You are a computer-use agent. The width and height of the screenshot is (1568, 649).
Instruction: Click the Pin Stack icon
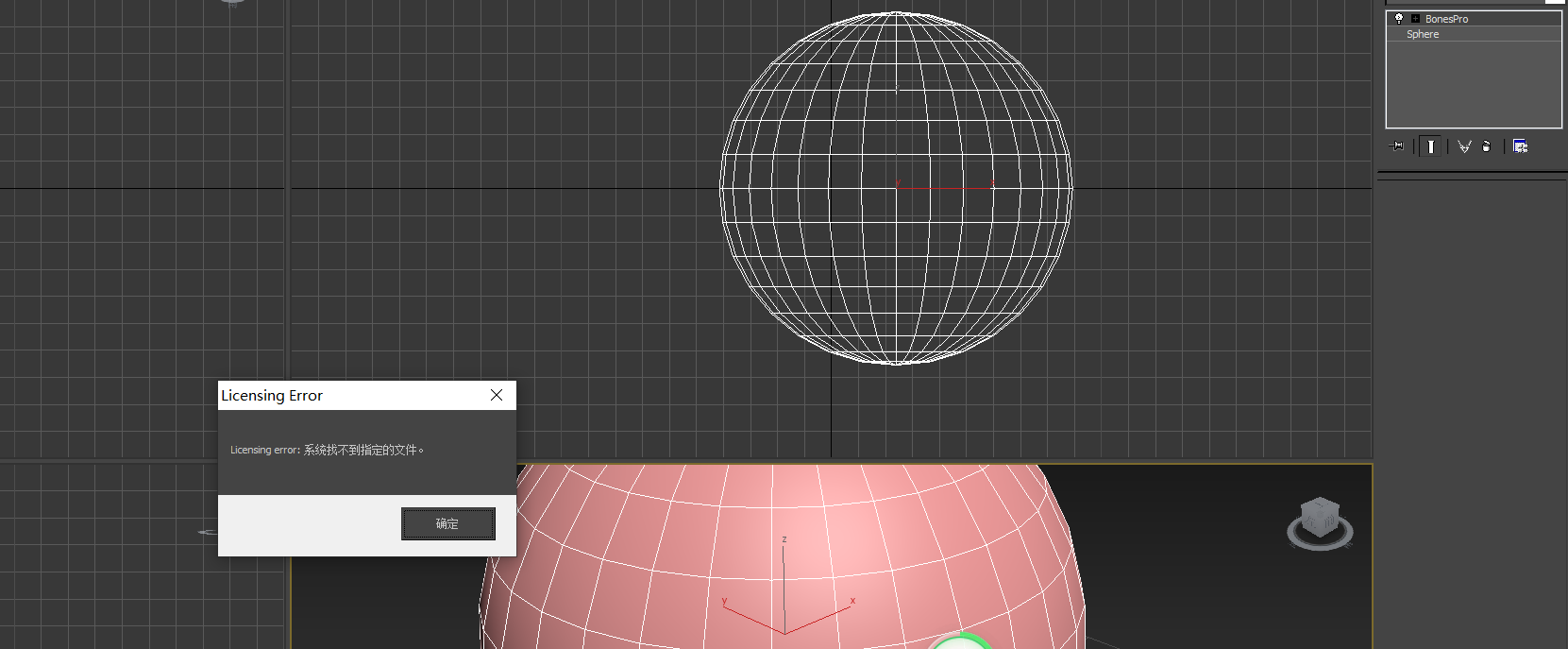click(1397, 146)
